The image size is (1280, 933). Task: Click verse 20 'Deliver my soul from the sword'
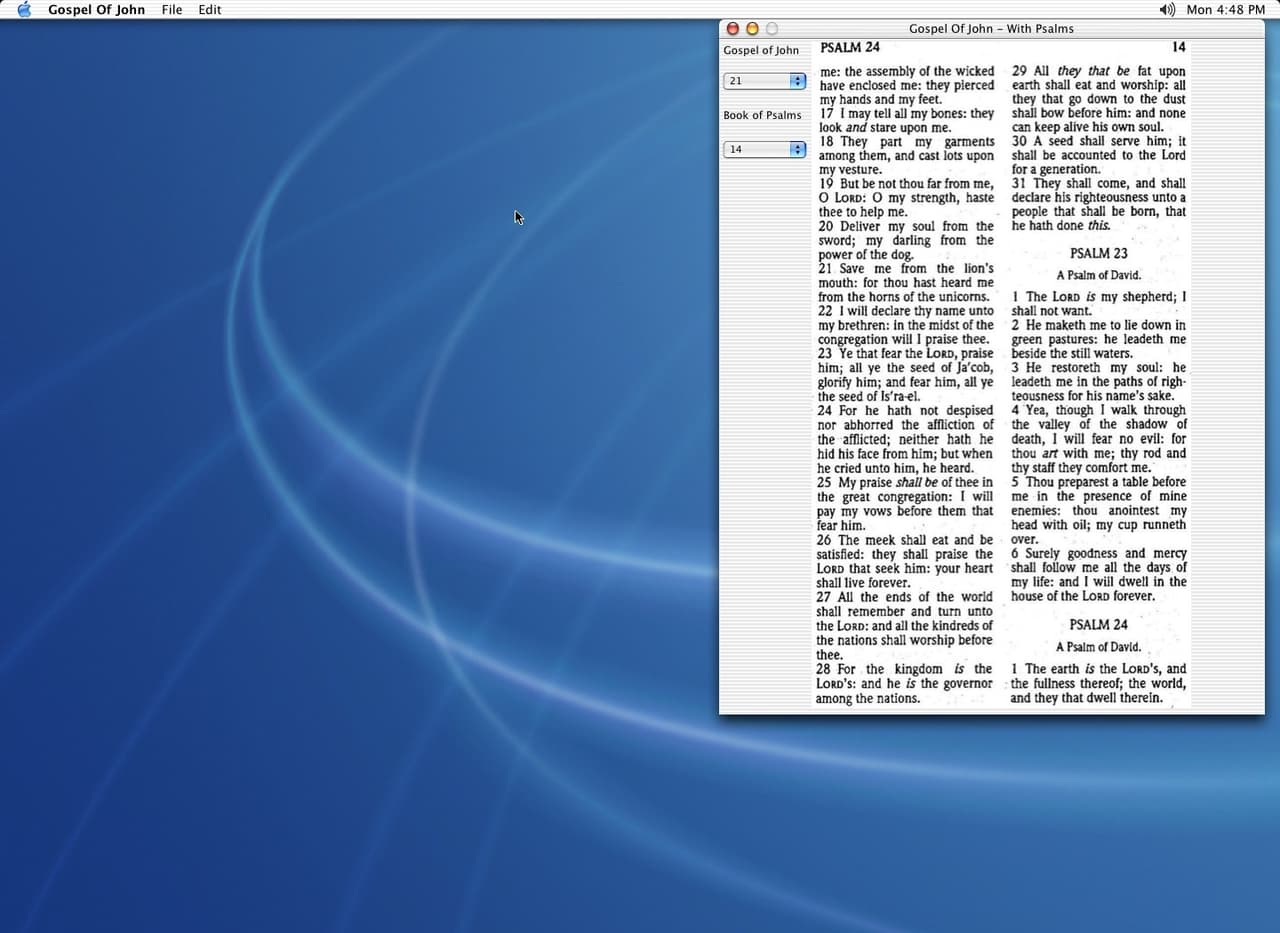tap(906, 241)
